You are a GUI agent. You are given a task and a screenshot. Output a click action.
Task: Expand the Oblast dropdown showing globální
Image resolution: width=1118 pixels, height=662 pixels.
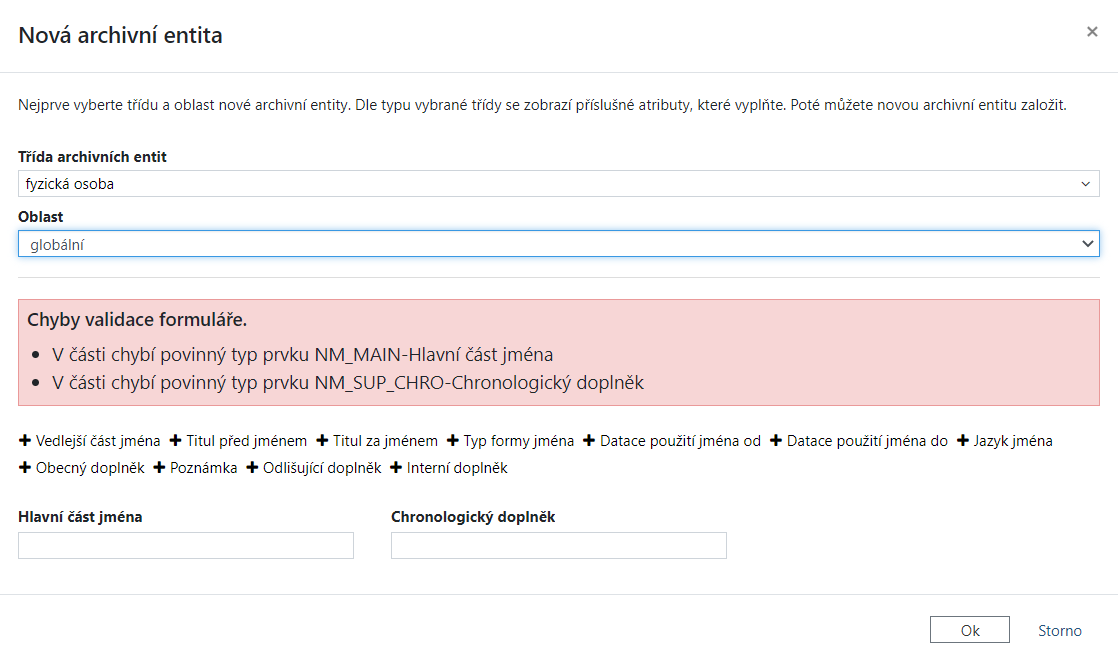click(558, 244)
